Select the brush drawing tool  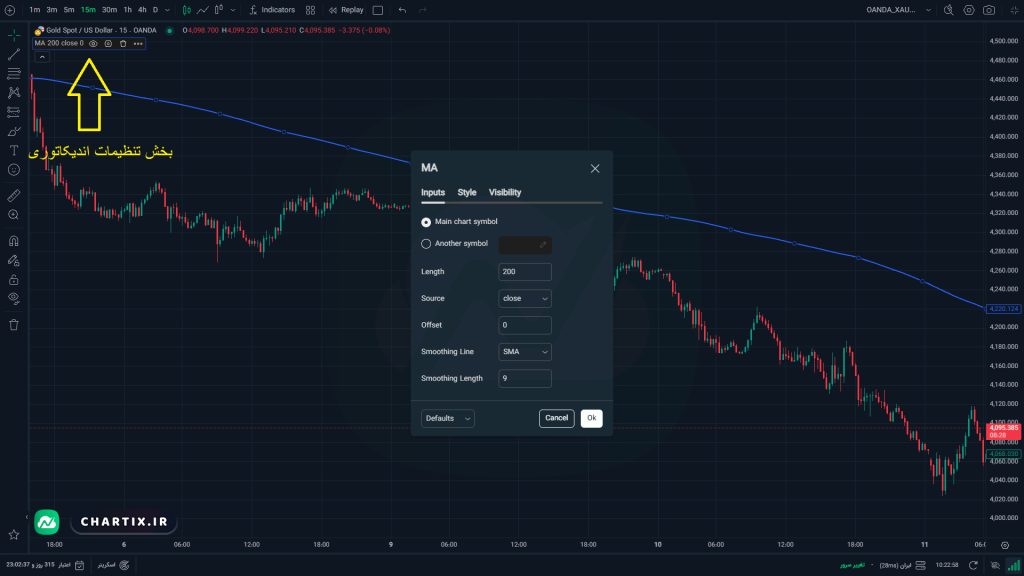pyautogui.click(x=14, y=131)
